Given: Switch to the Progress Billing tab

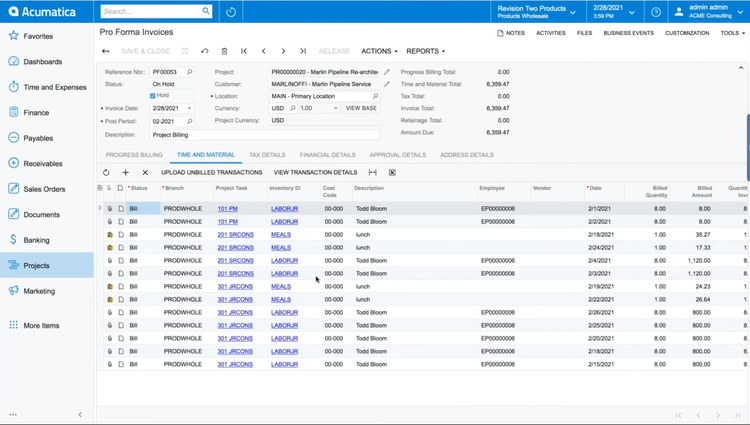Looking at the screenshot, I should click(134, 155).
